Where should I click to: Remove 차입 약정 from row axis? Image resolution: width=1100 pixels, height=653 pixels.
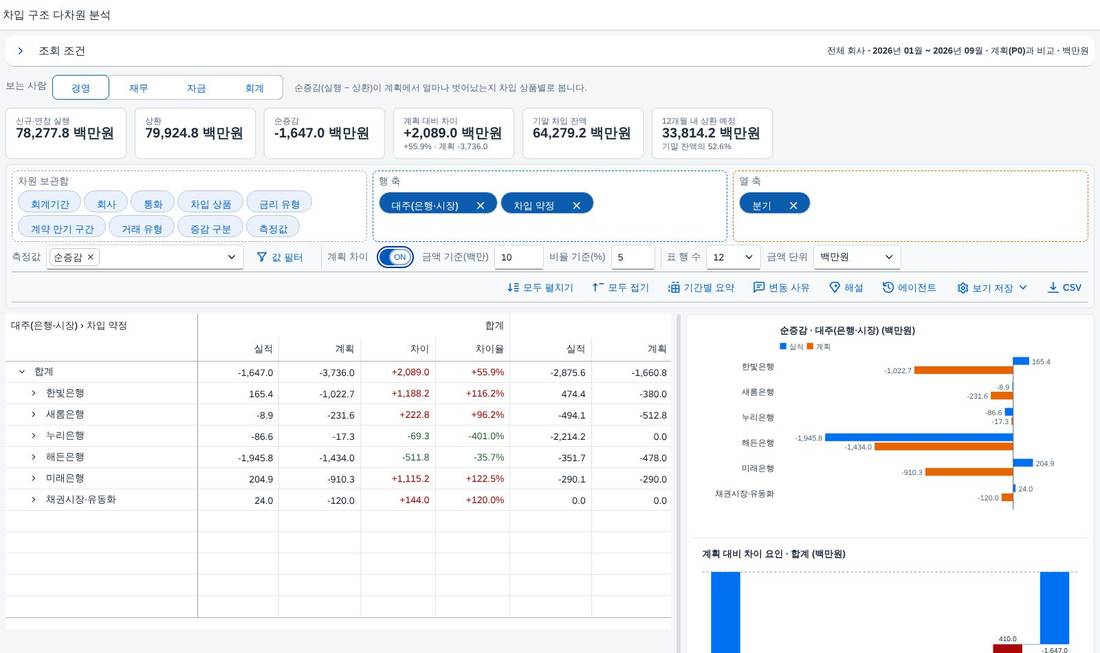click(x=576, y=206)
